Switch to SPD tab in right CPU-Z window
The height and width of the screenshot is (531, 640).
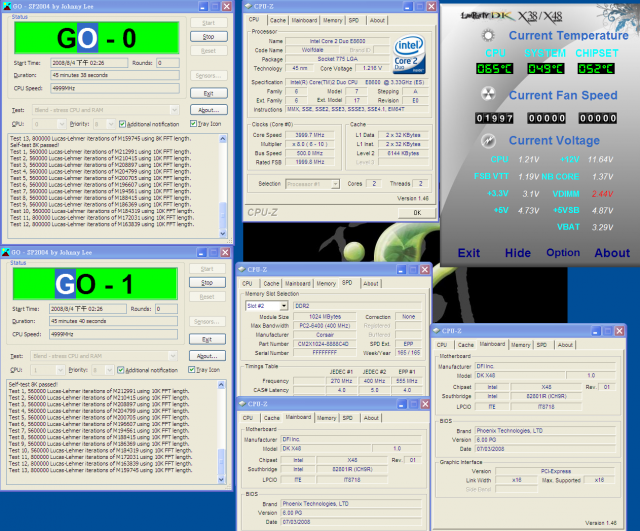coord(542,345)
